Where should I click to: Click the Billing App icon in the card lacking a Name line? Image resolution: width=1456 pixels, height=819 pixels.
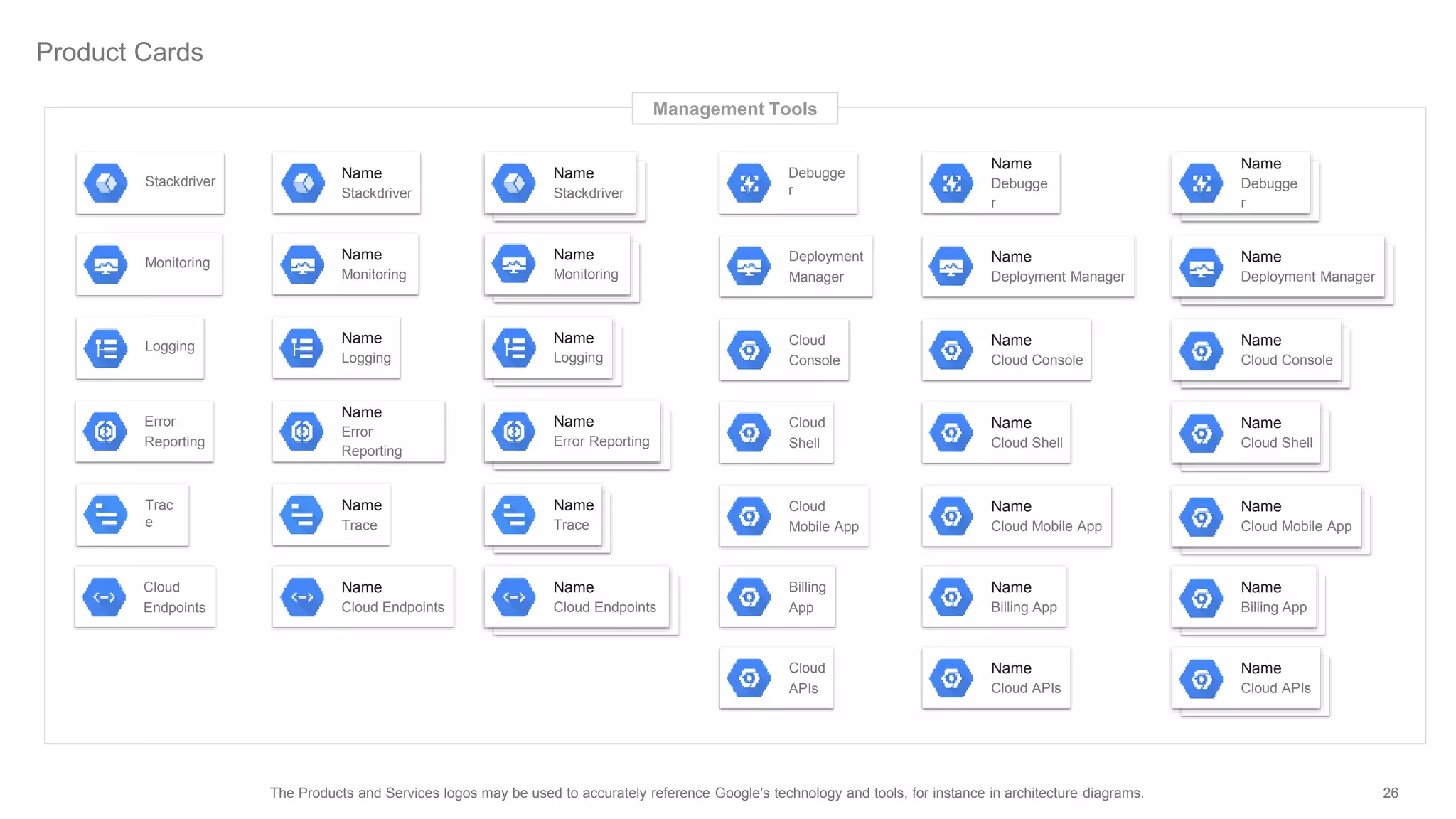(749, 596)
